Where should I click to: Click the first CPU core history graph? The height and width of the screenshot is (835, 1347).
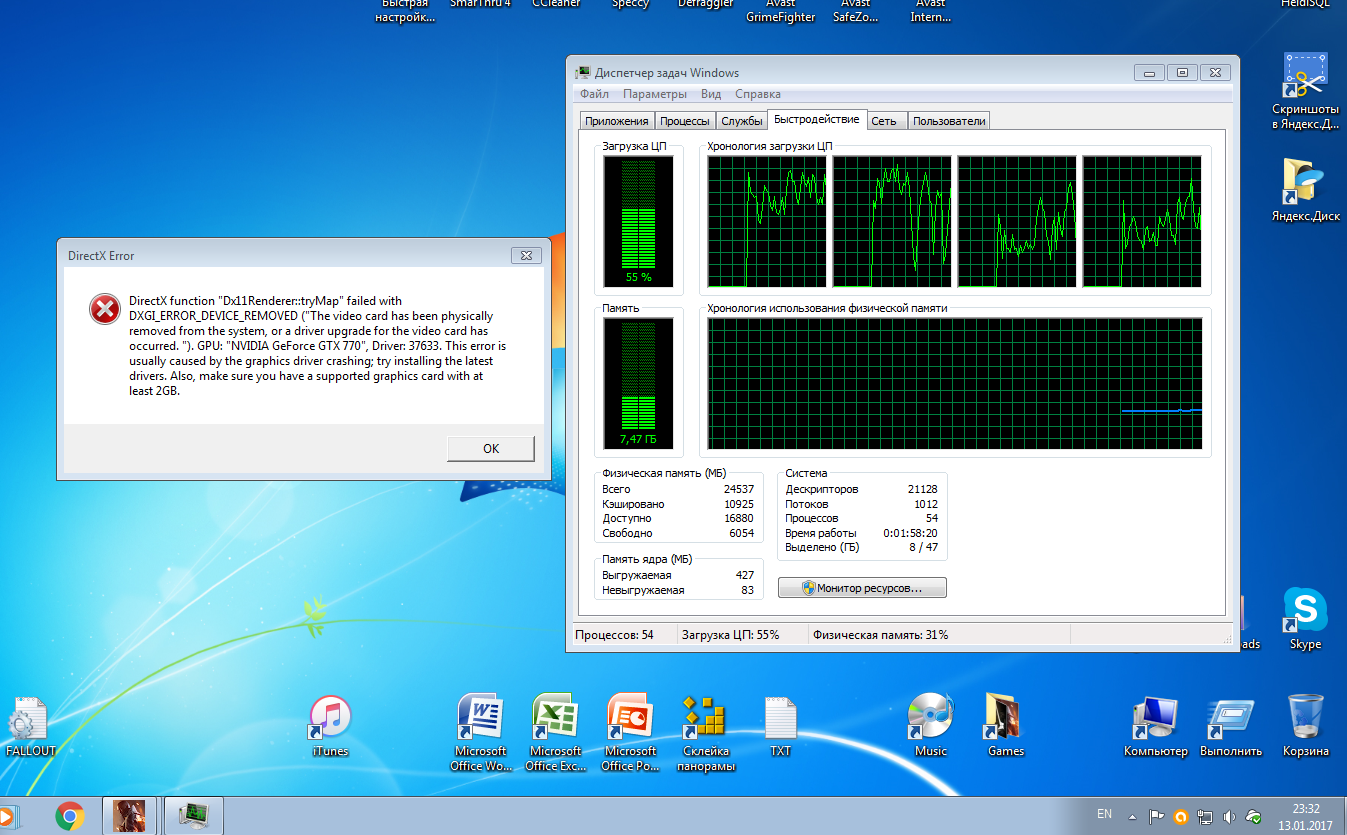point(768,221)
